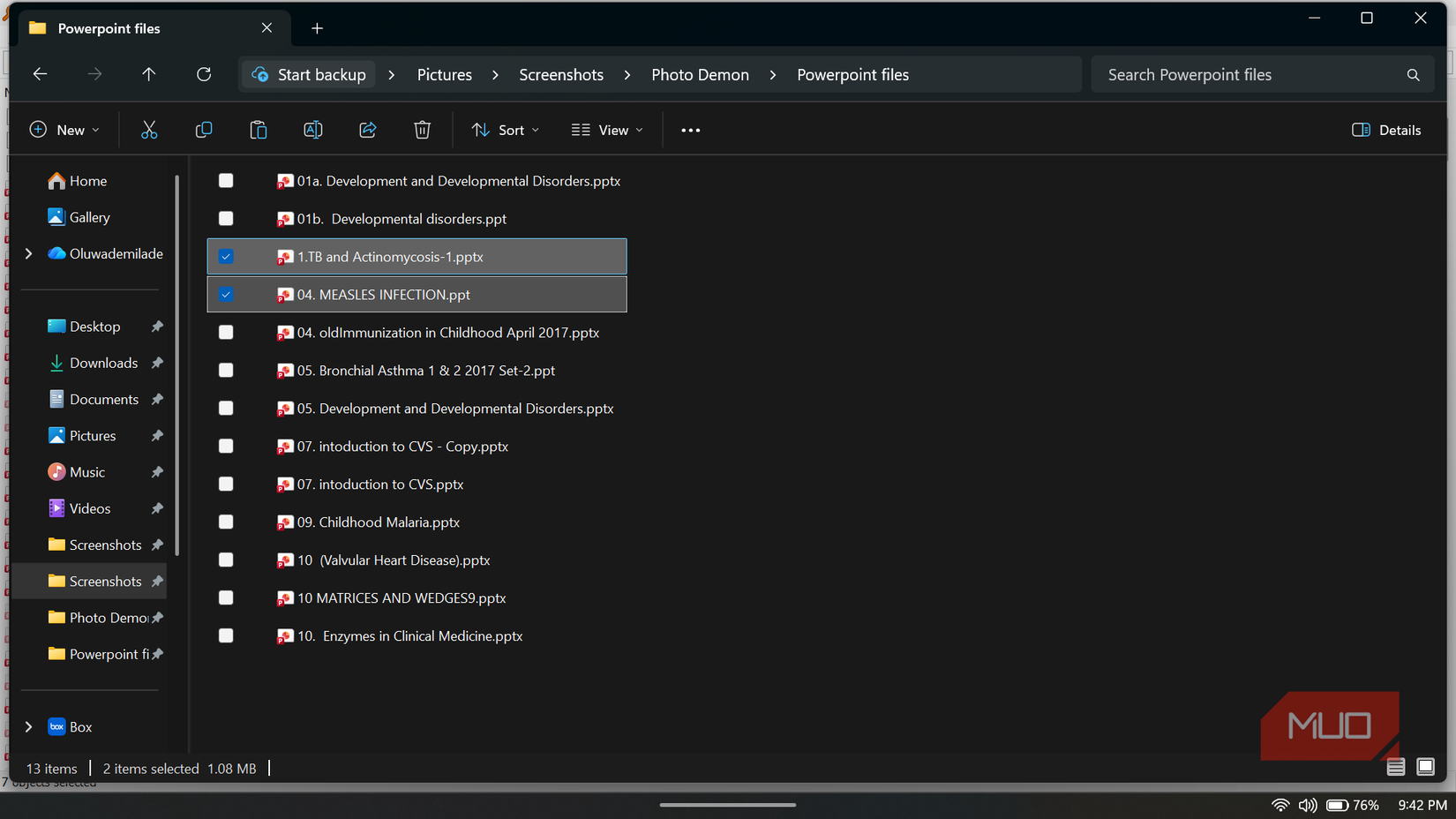Viewport: 1456px width, 819px height.
Task: Click the Refresh icon next to the address bar
Action: click(x=204, y=74)
